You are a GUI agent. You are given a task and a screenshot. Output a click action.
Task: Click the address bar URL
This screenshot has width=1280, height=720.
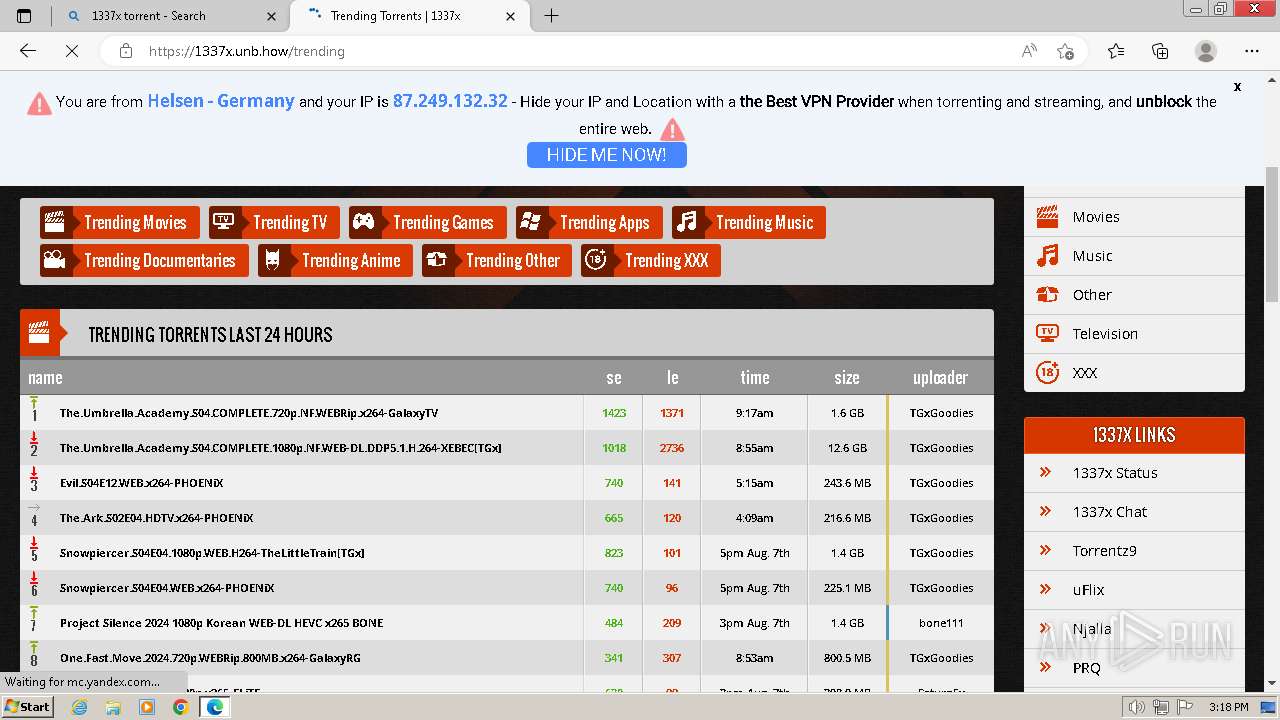(x=247, y=51)
